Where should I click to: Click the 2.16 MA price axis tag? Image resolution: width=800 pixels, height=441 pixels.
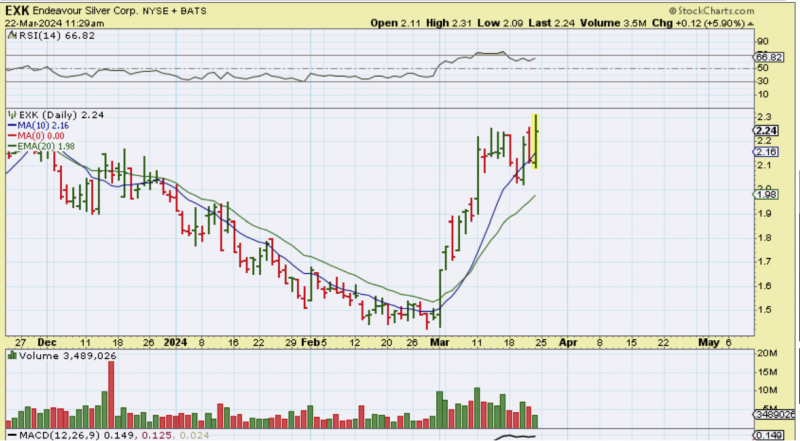tap(767, 151)
